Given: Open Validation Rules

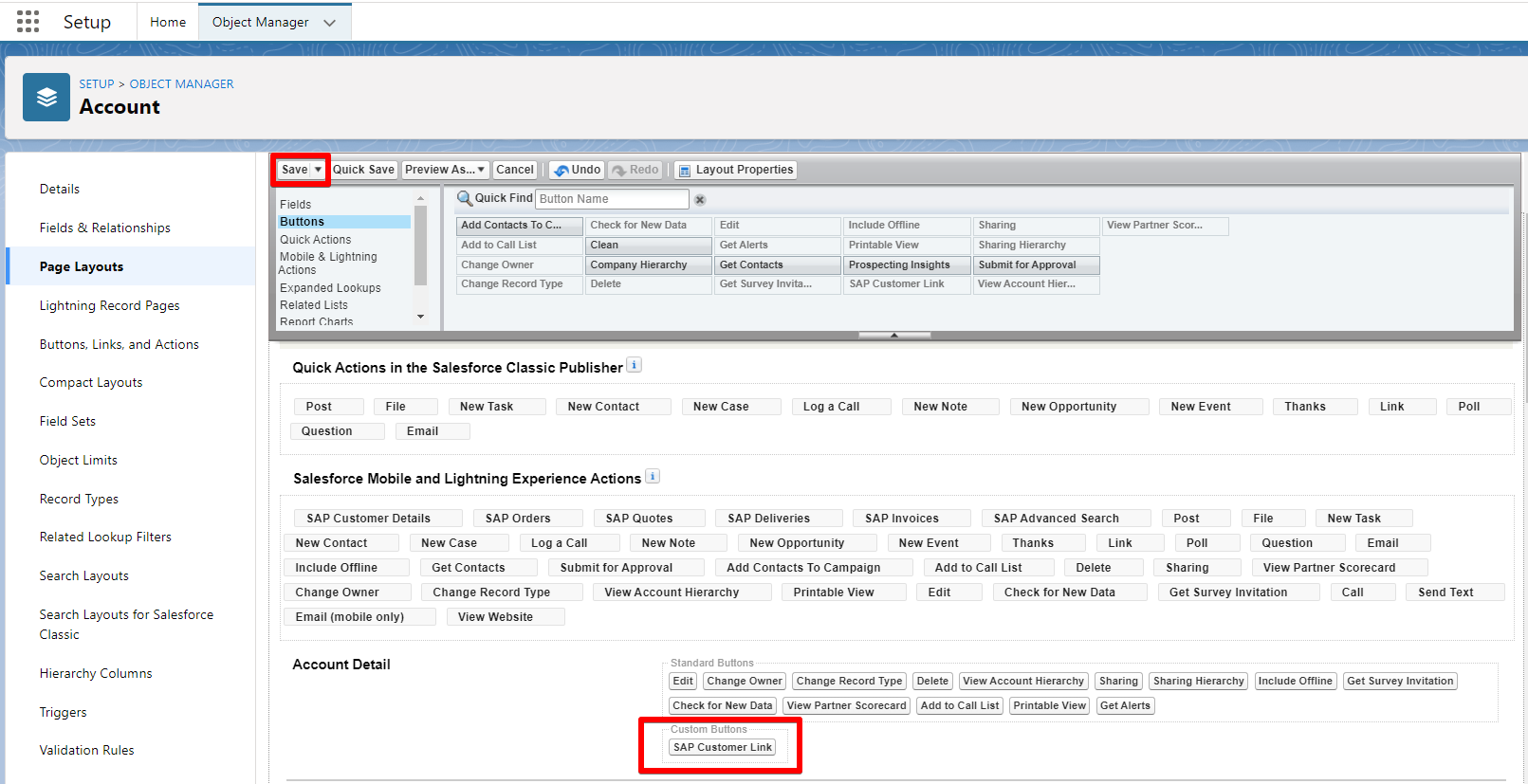Looking at the screenshot, I should pyautogui.click(x=86, y=750).
